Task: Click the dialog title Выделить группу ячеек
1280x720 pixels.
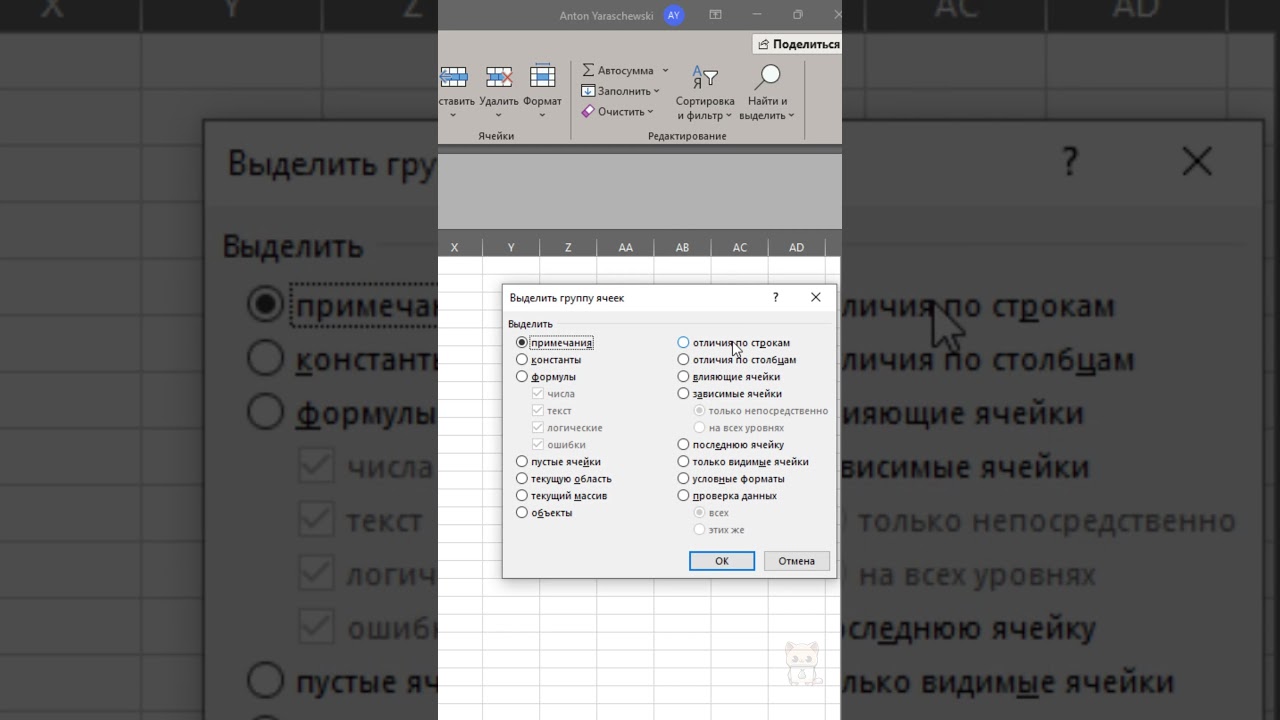Action: tap(567, 298)
